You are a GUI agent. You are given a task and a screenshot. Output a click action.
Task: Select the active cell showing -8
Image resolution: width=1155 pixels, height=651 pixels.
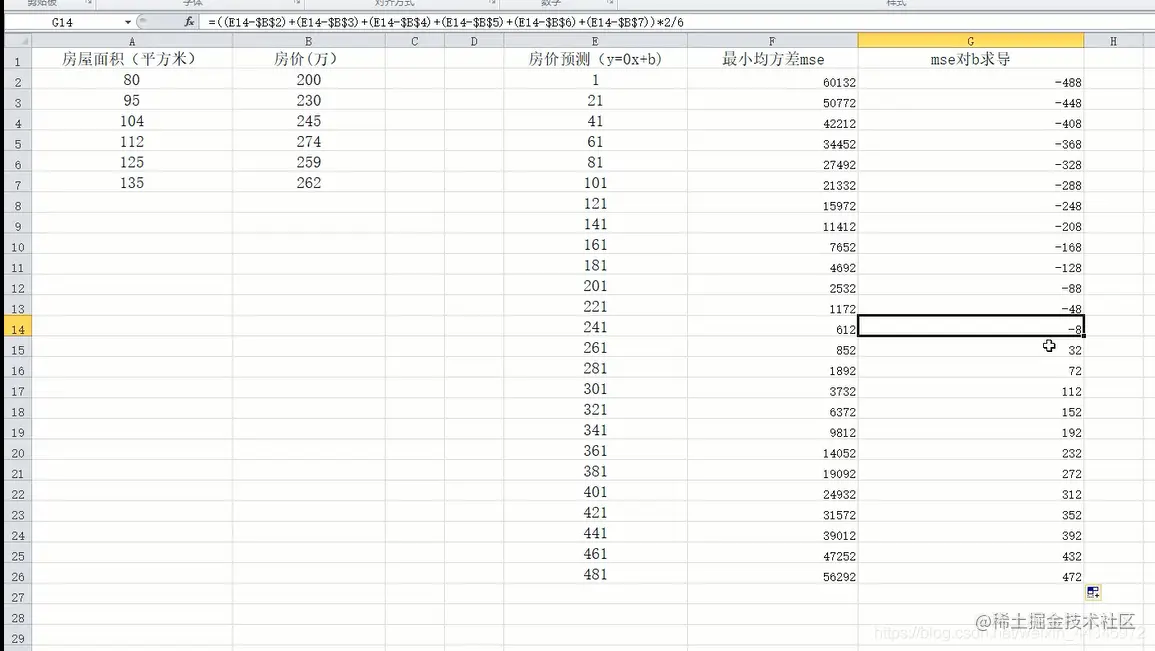(971, 326)
